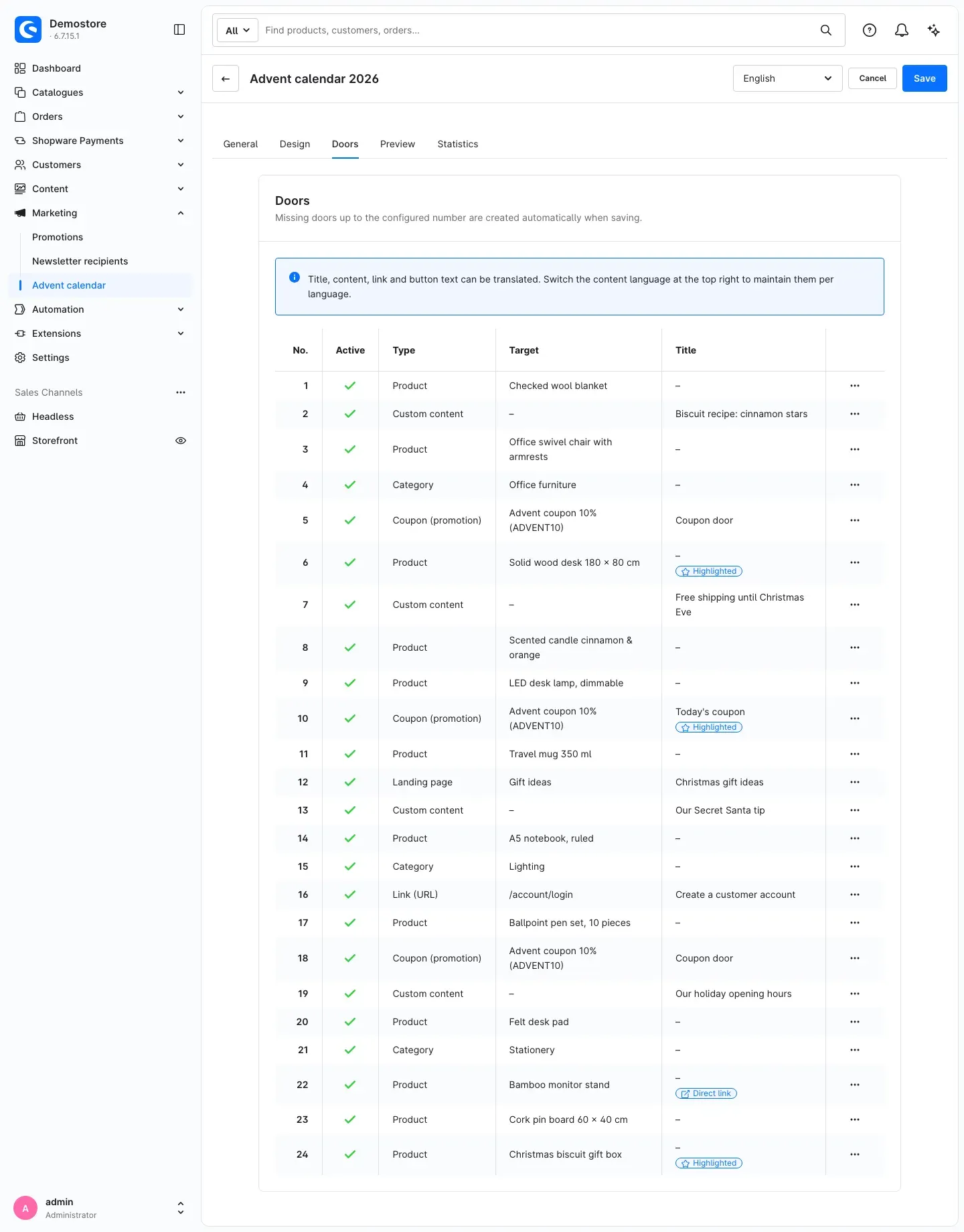Click the search magnifier icon
Viewport: 964px width, 1232px height.
[x=826, y=30]
